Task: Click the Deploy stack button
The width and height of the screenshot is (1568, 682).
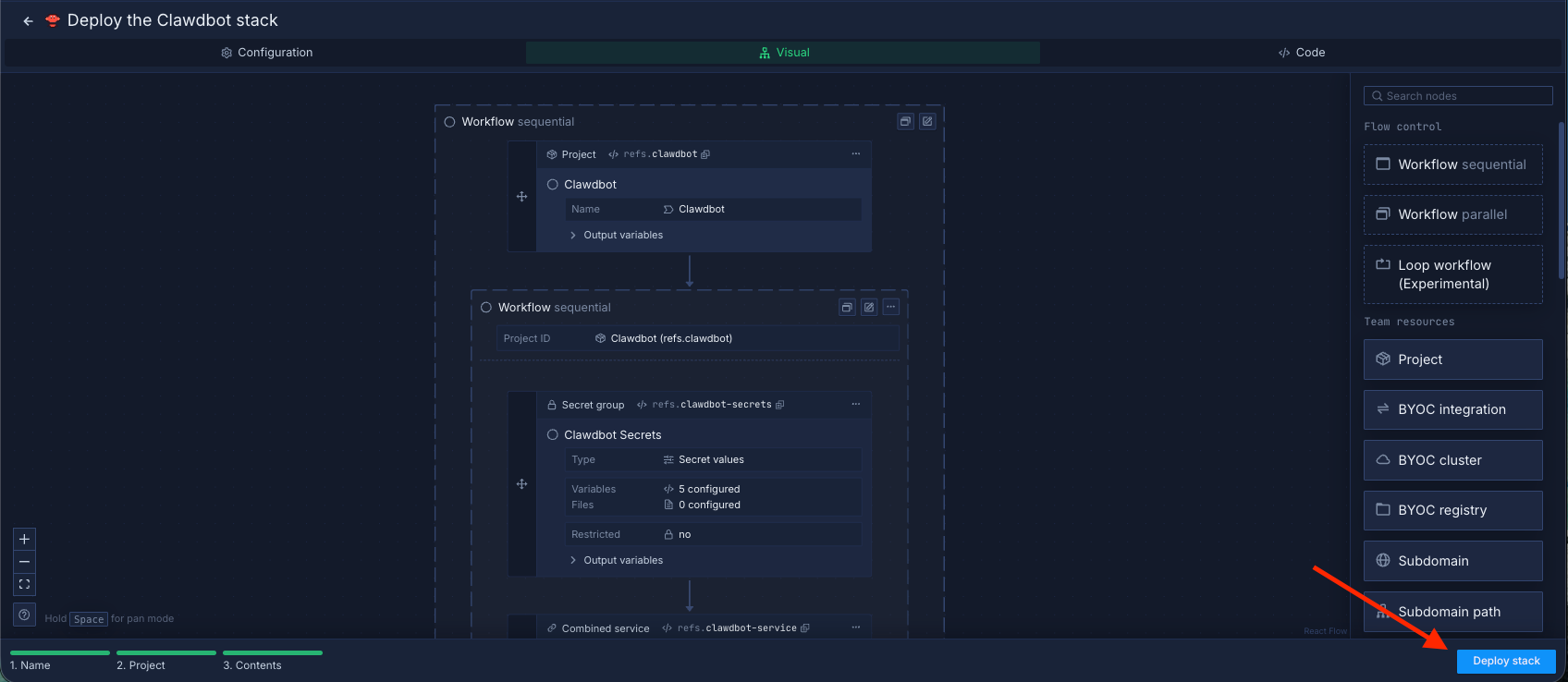Action: pos(1505,661)
